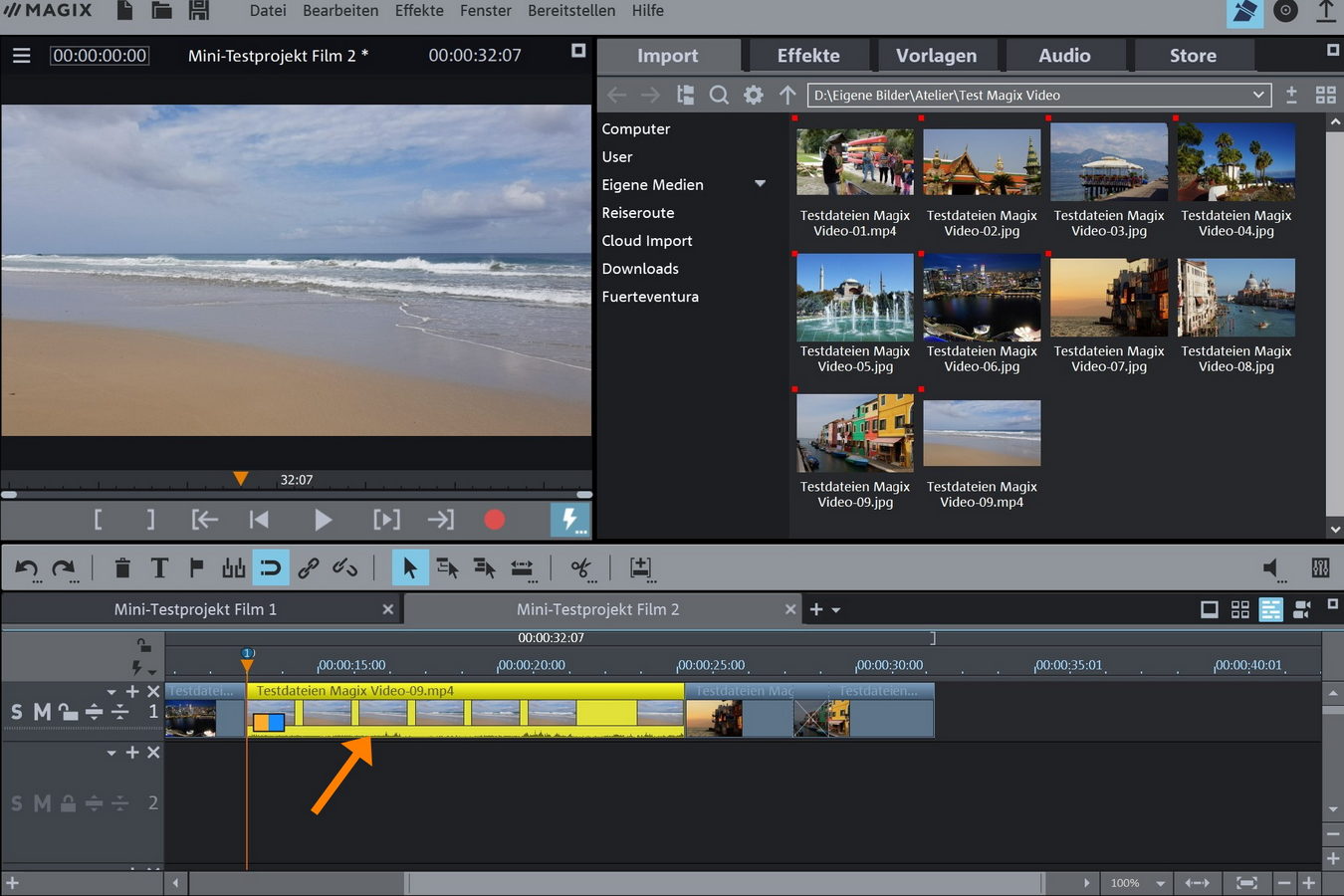
Task: Open Downloads in media pool sidebar
Action: 640,269
